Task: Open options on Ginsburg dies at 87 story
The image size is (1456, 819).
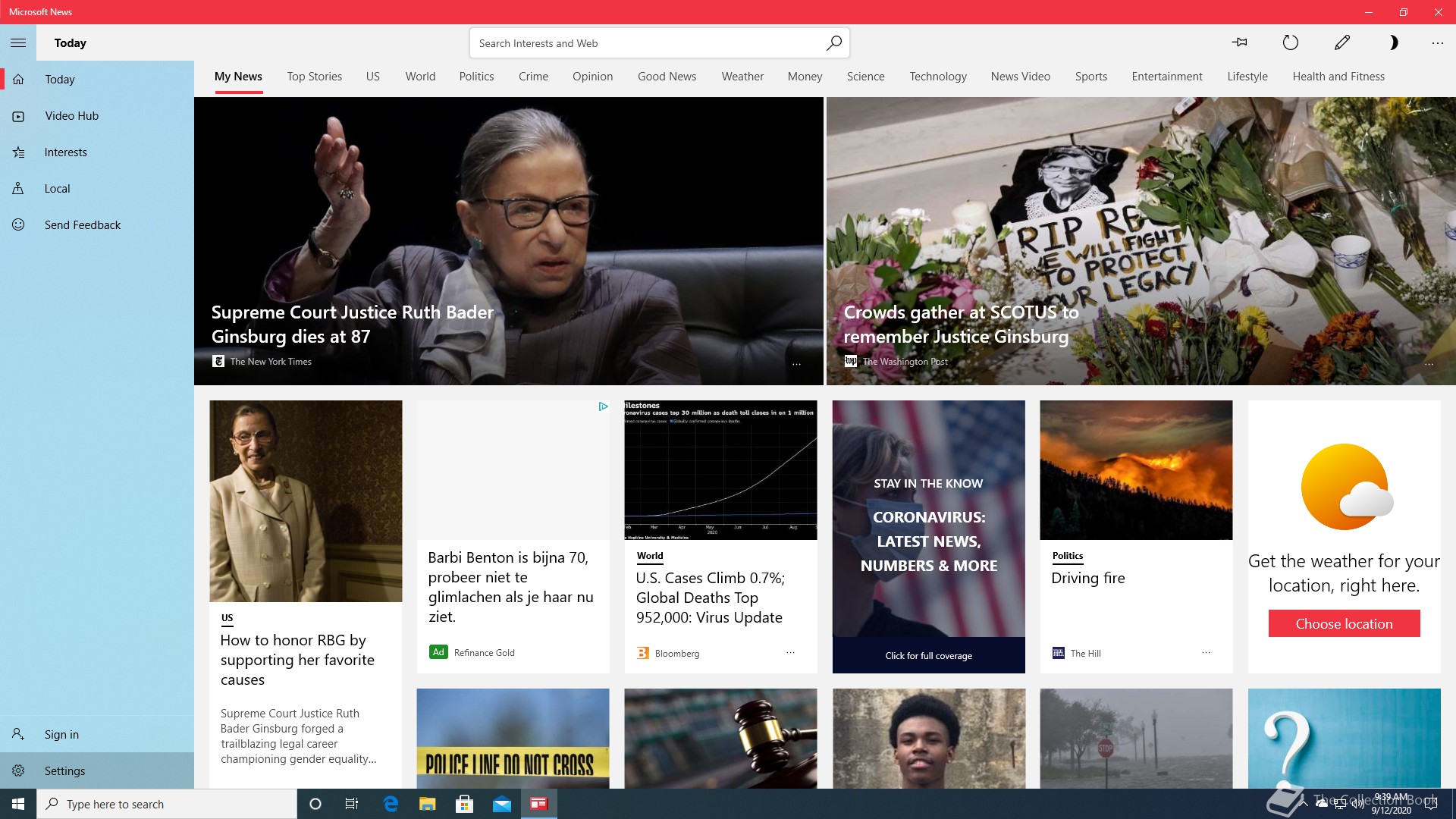Action: coord(796,364)
